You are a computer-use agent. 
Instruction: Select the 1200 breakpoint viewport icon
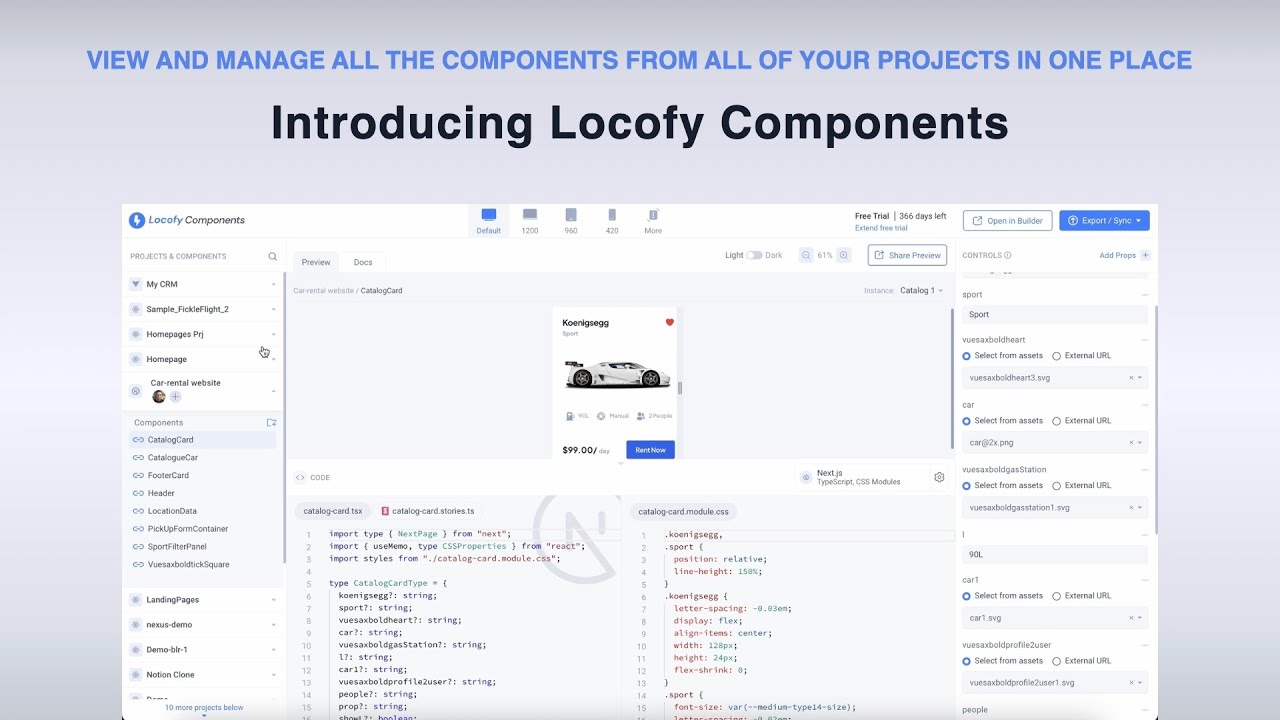[530, 215]
